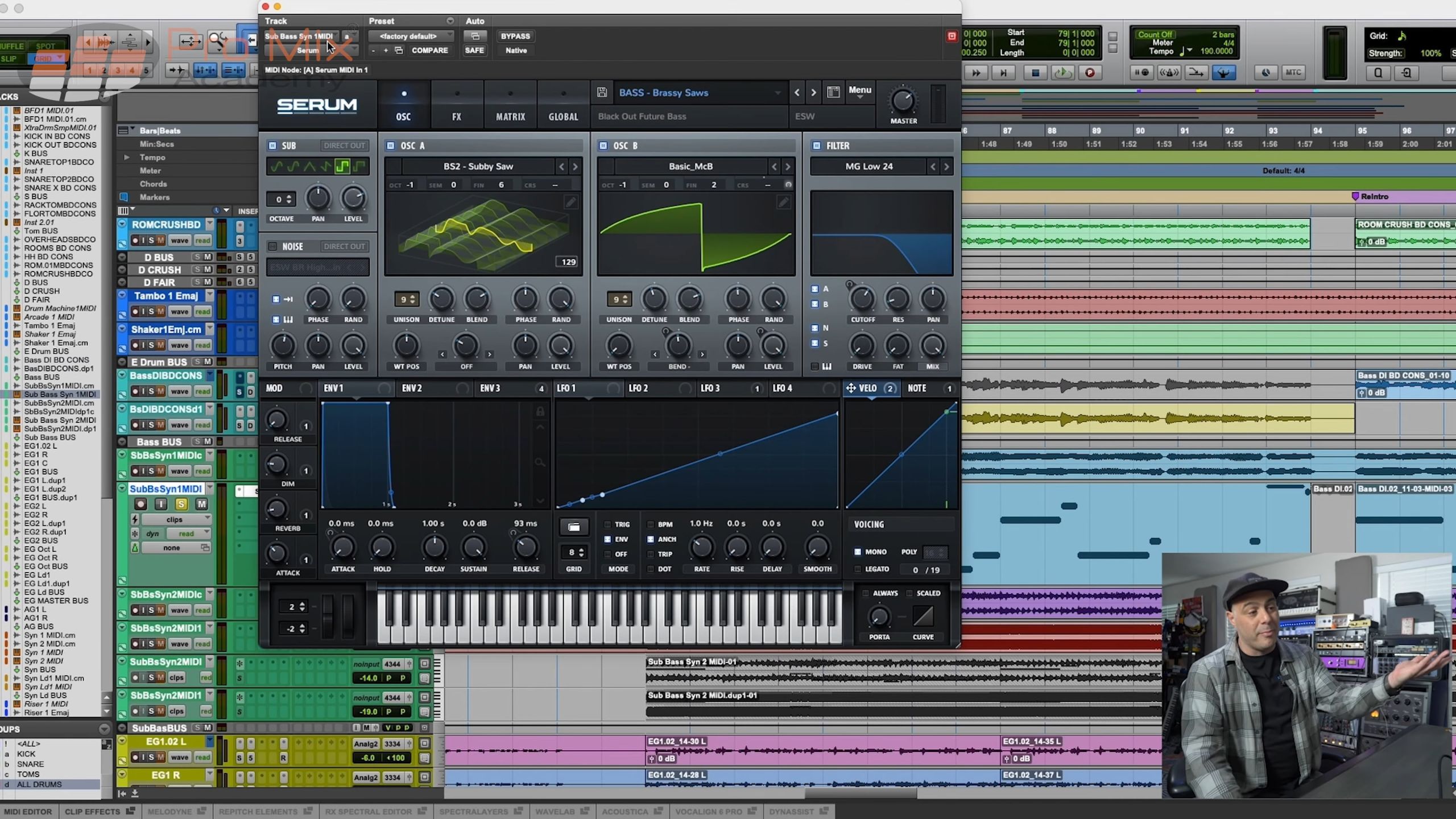Image resolution: width=1456 pixels, height=819 pixels.
Task: Expand the Tempo ruler disclosure triangle
Action: pos(126,158)
